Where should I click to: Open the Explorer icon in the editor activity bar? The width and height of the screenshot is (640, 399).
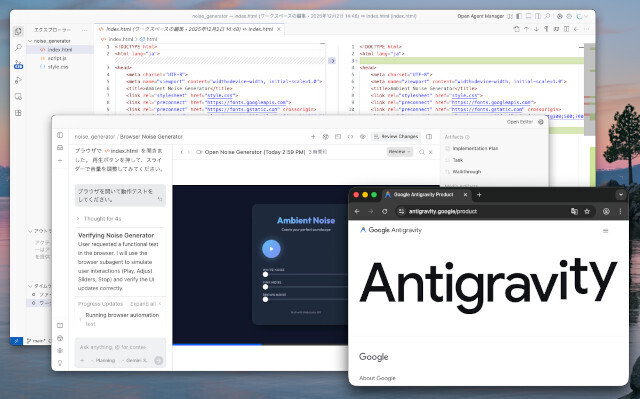[x=18, y=31]
